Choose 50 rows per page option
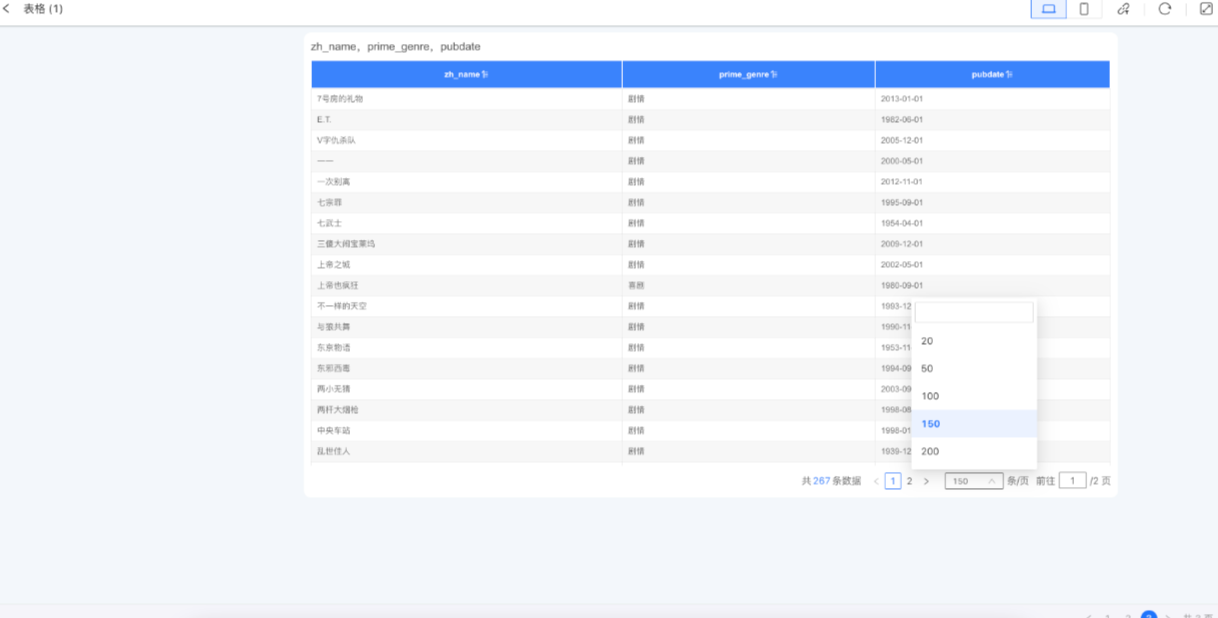The width and height of the screenshot is (1218, 618). (974, 369)
